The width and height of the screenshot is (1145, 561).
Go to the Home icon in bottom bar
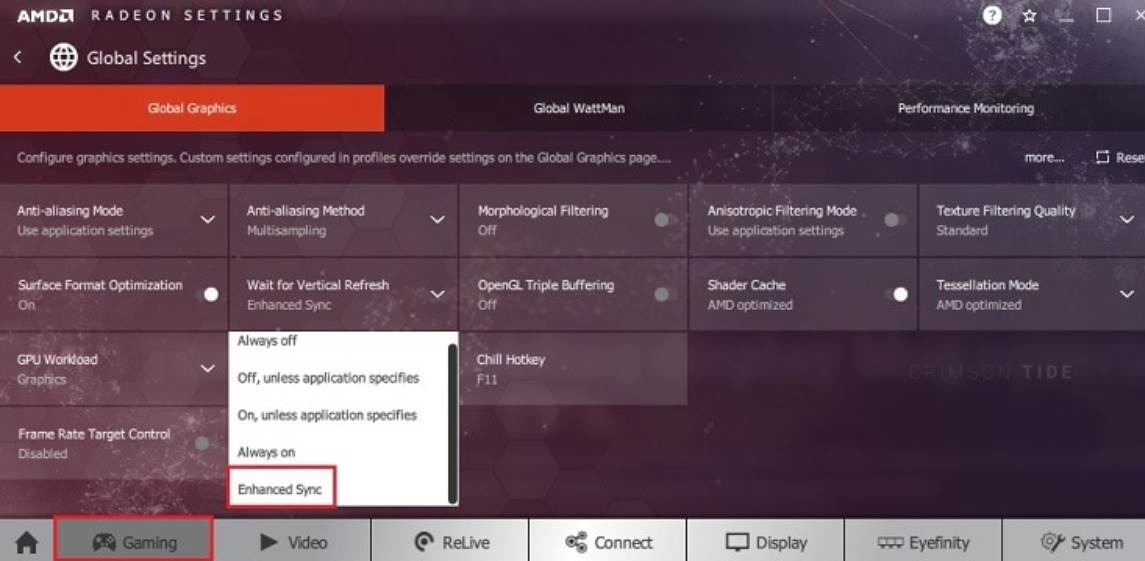pyautogui.click(x=27, y=543)
